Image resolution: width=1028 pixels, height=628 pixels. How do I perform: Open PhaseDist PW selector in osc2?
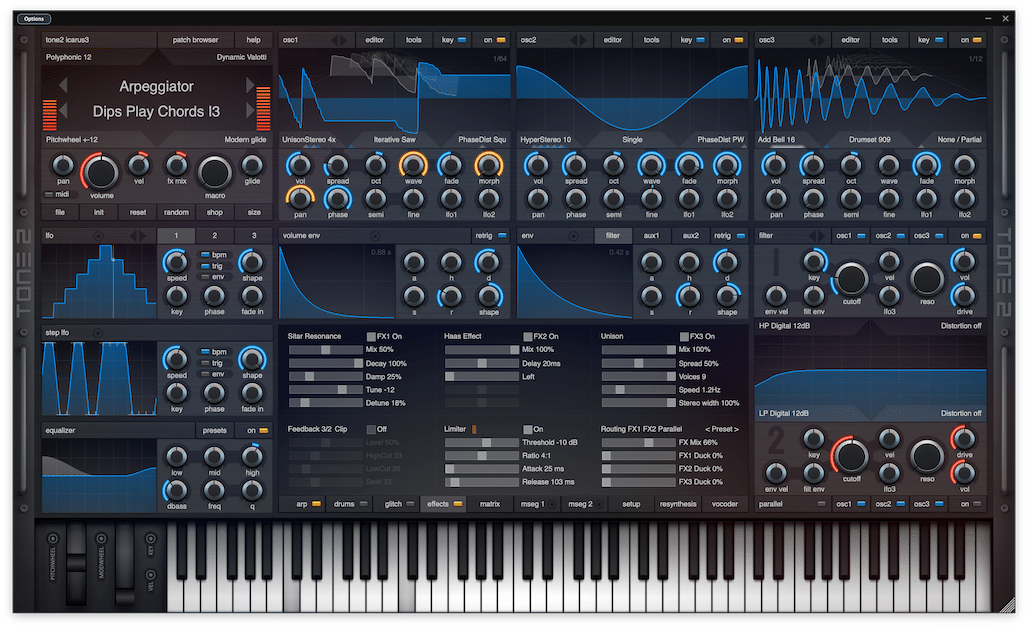coord(721,140)
